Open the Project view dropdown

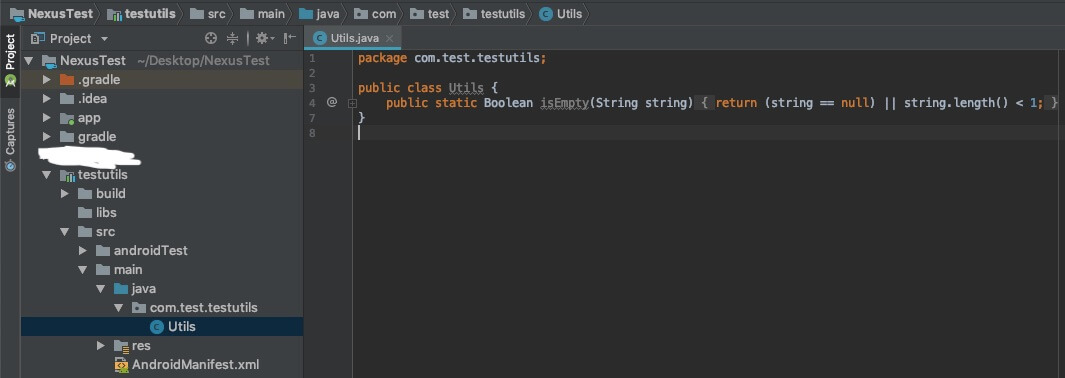69,39
